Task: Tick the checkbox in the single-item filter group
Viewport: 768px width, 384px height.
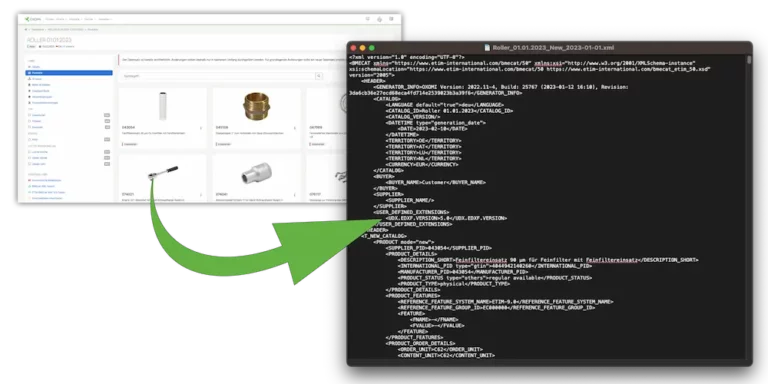Action: point(29,140)
